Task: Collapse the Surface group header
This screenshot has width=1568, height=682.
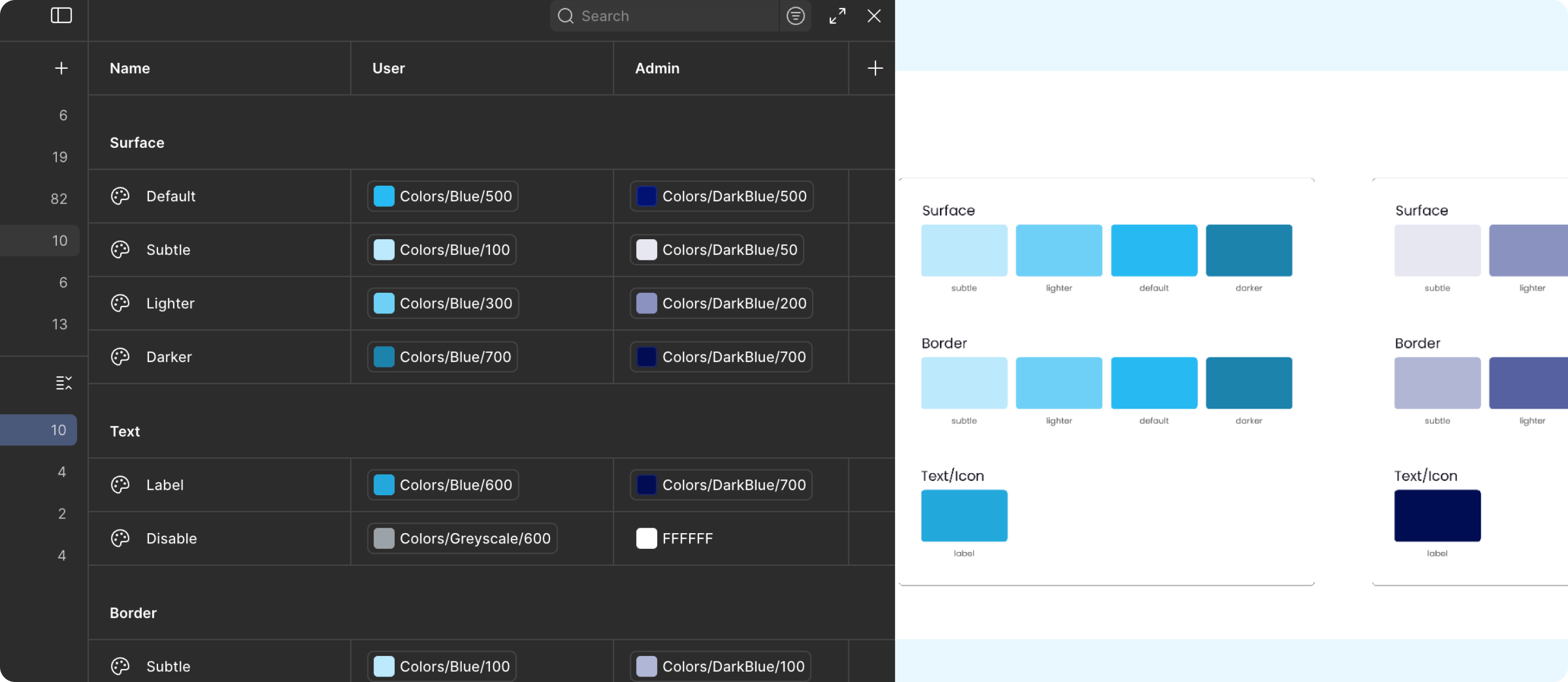Action: pyautogui.click(x=137, y=143)
